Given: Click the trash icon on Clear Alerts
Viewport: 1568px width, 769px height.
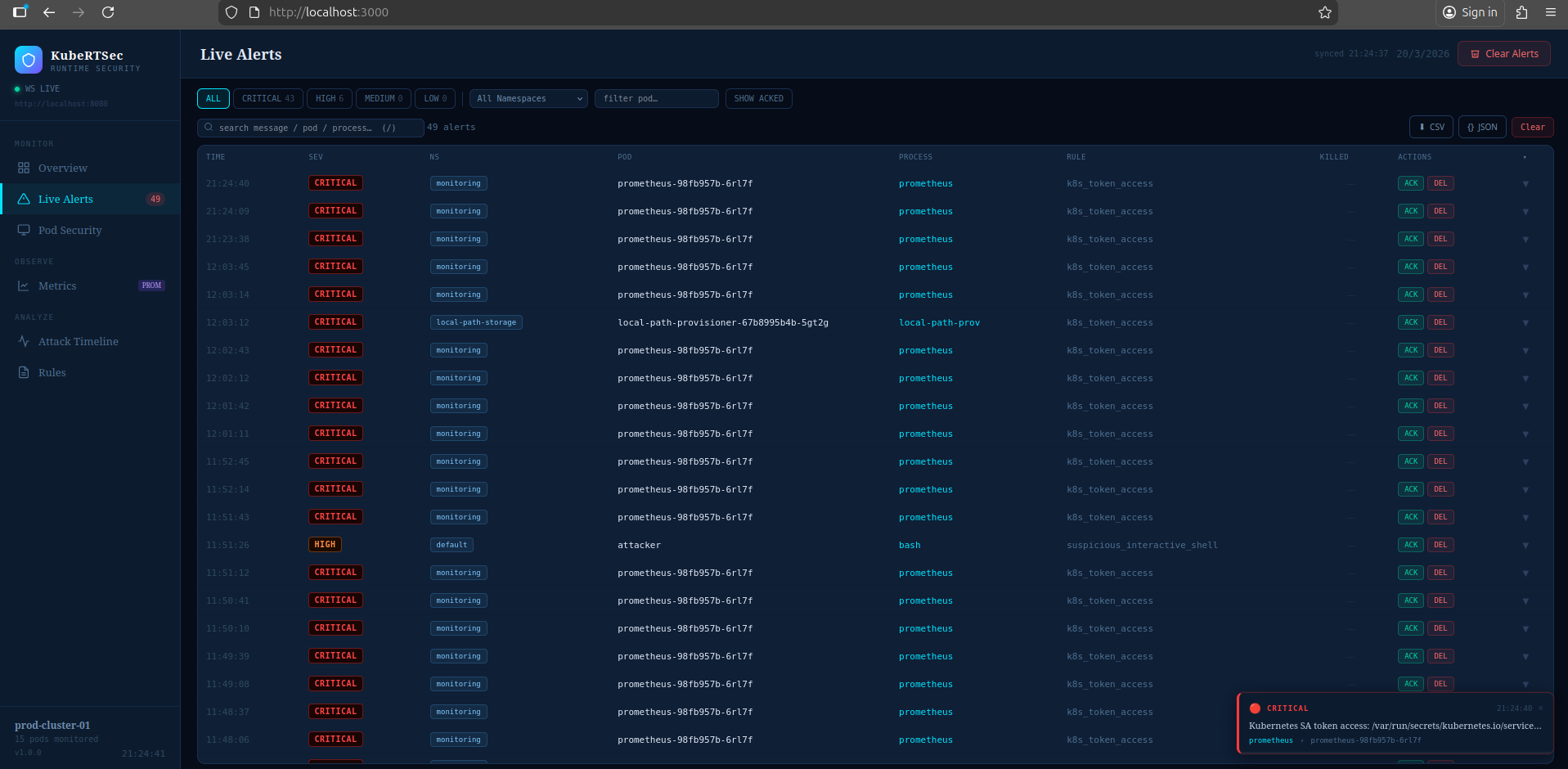Looking at the screenshot, I should click(1475, 53).
